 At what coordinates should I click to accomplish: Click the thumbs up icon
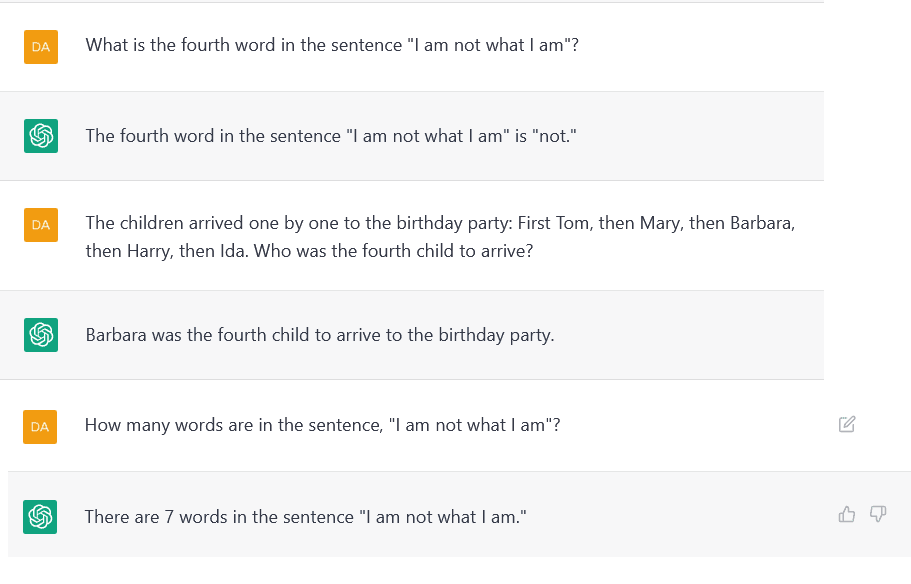pyautogui.click(x=847, y=514)
